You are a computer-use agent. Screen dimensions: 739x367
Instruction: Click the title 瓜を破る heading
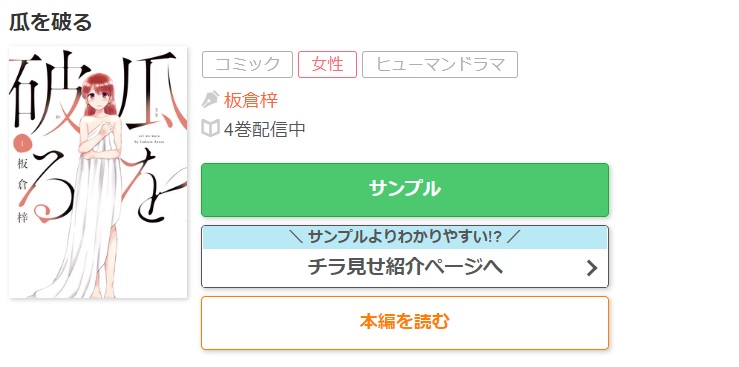click(50, 22)
